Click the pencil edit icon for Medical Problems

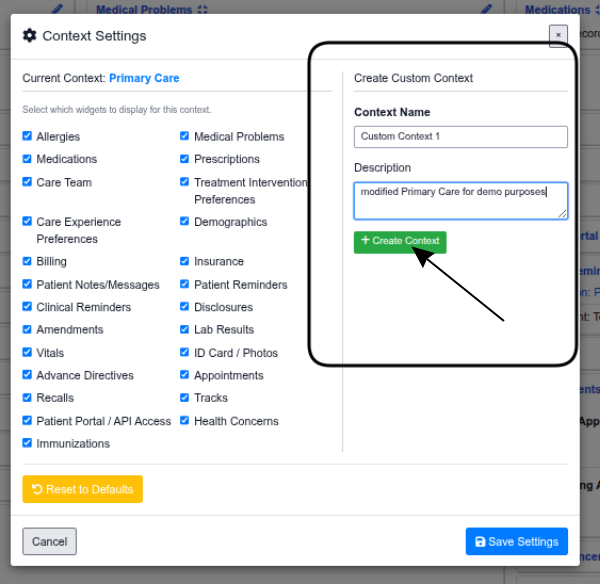tap(486, 9)
